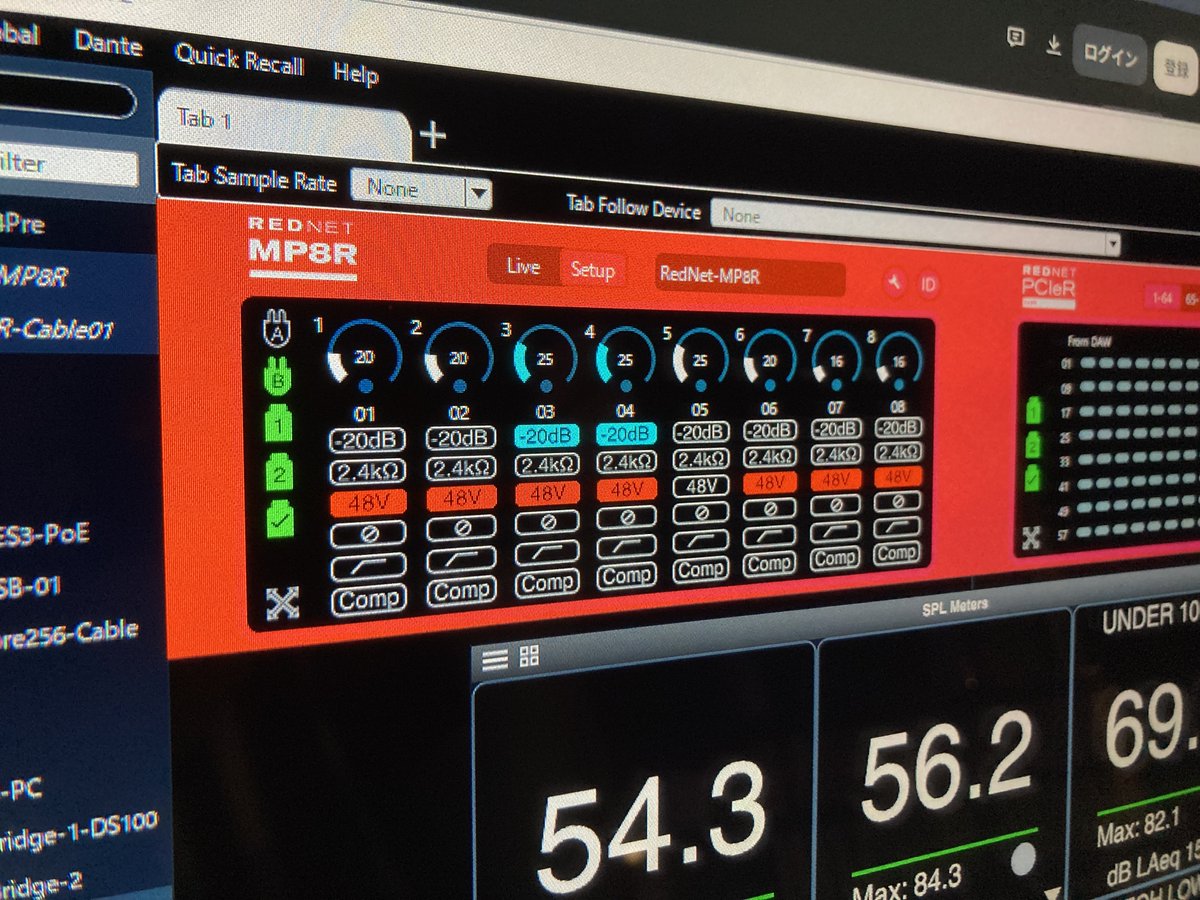Screen dimensions: 1200x900
Task: Click the ログイン login button
Action: coord(1110,57)
